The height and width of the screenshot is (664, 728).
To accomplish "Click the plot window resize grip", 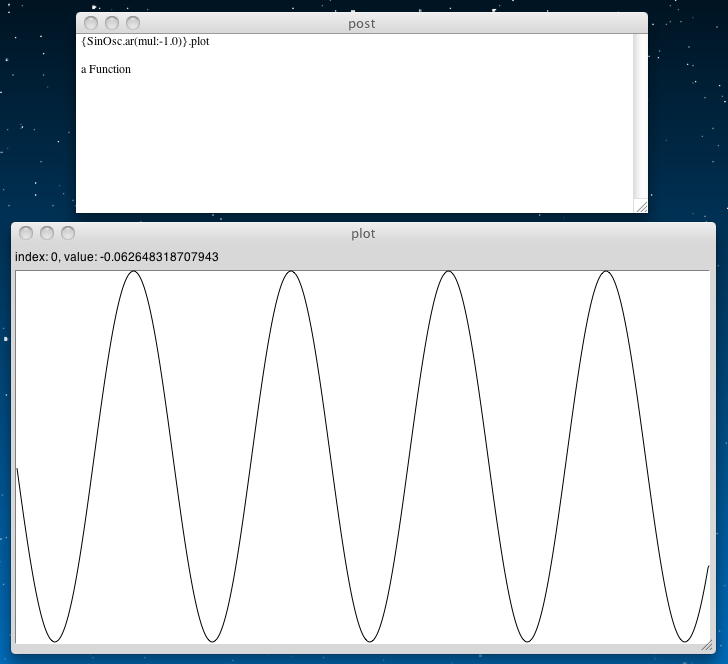I will (707, 646).
